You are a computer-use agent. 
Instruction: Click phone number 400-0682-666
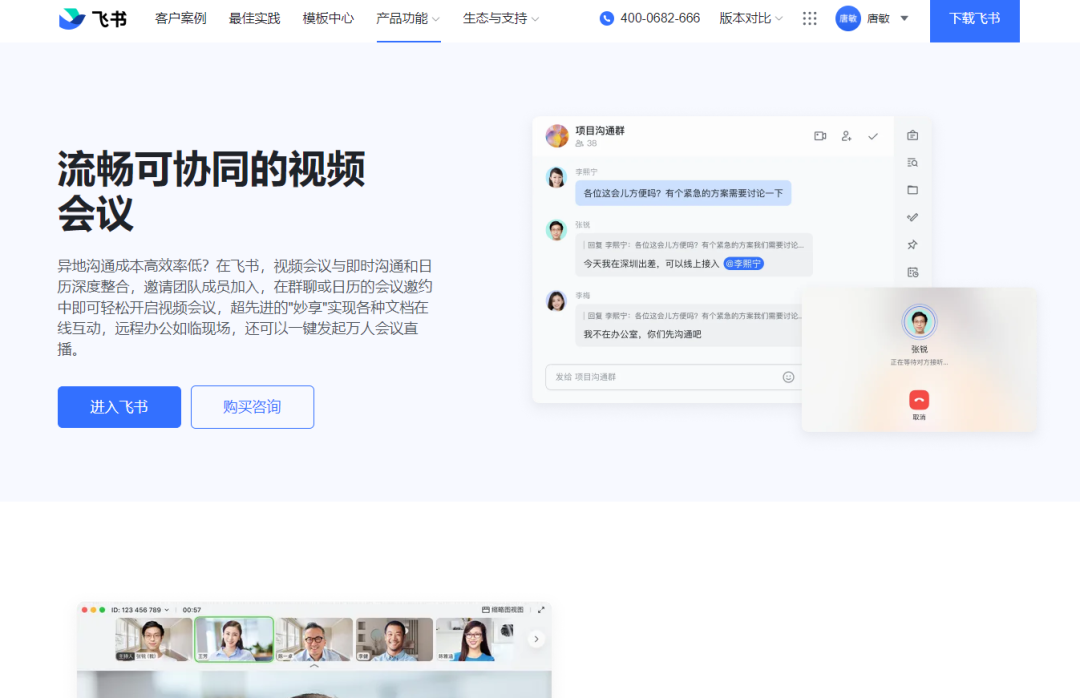point(660,19)
